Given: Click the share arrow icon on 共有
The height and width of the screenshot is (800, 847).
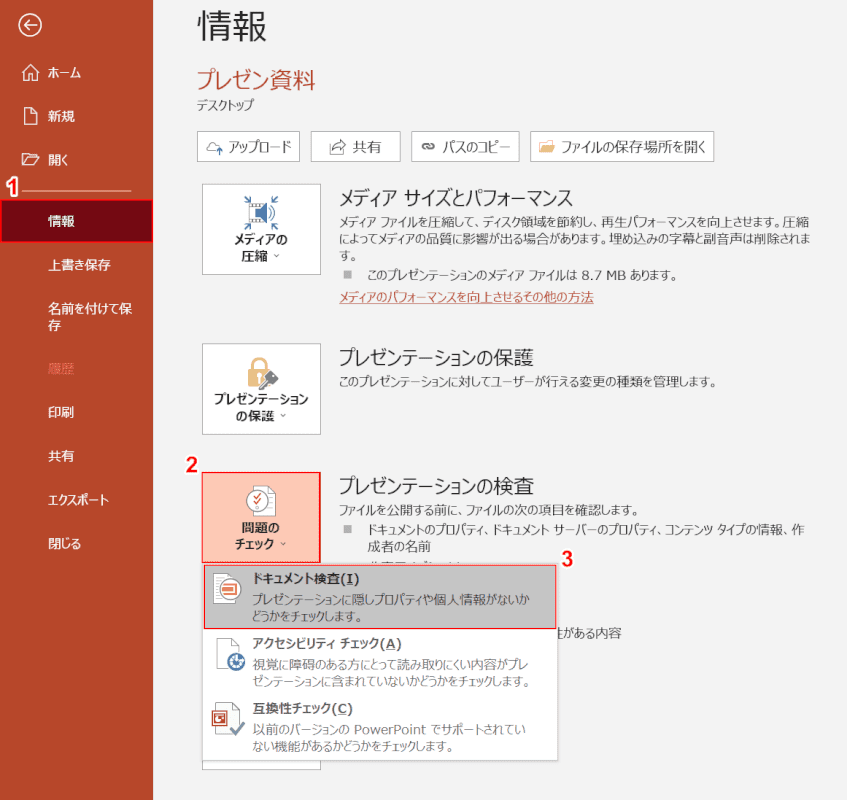Looking at the screenshot, I should pyautogui.click(x=337, y=146).
